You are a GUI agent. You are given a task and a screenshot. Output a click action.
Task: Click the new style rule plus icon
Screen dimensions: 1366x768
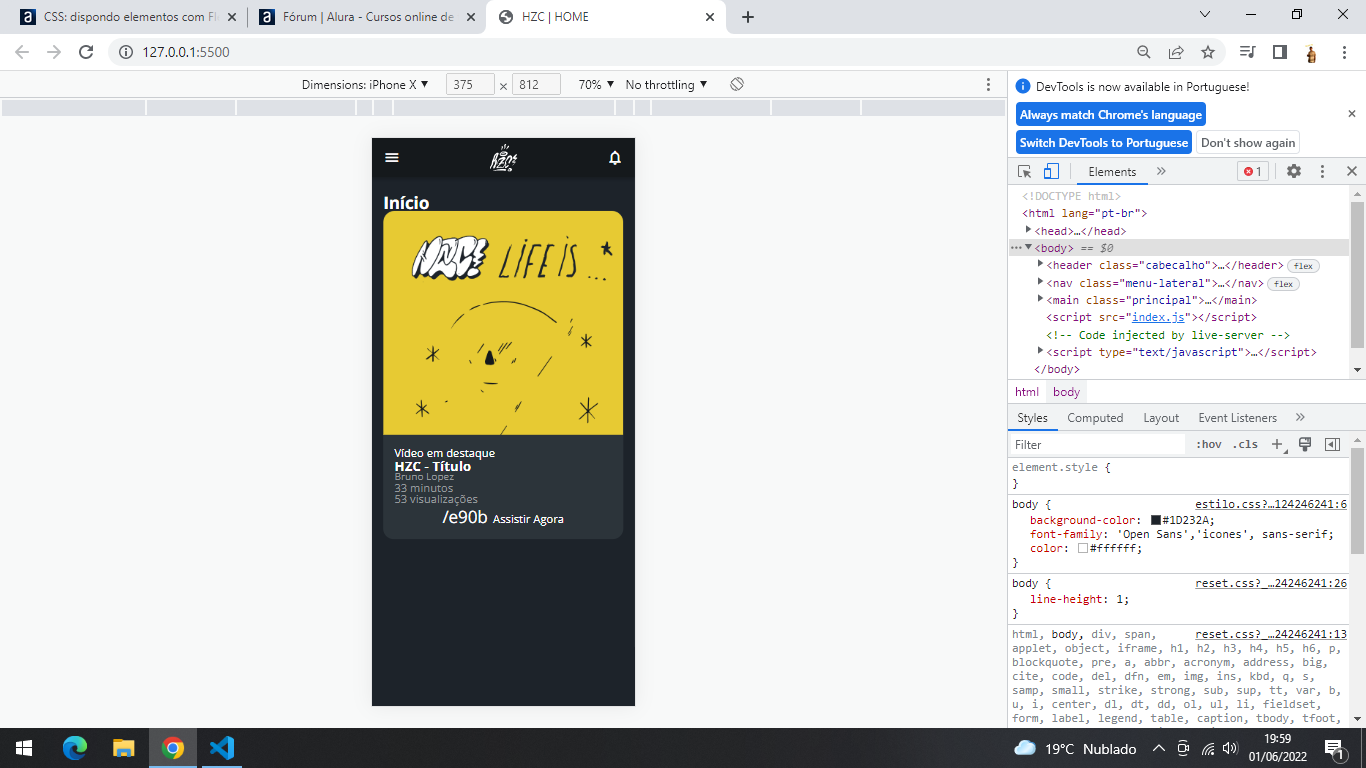pyautogui.click(x=1278, y=445)
